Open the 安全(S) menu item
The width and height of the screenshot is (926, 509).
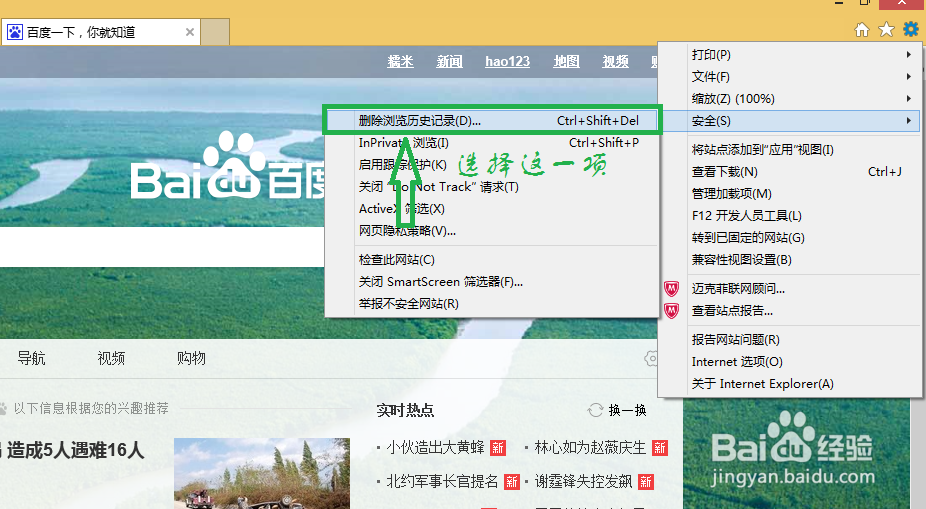coord(790,120)
